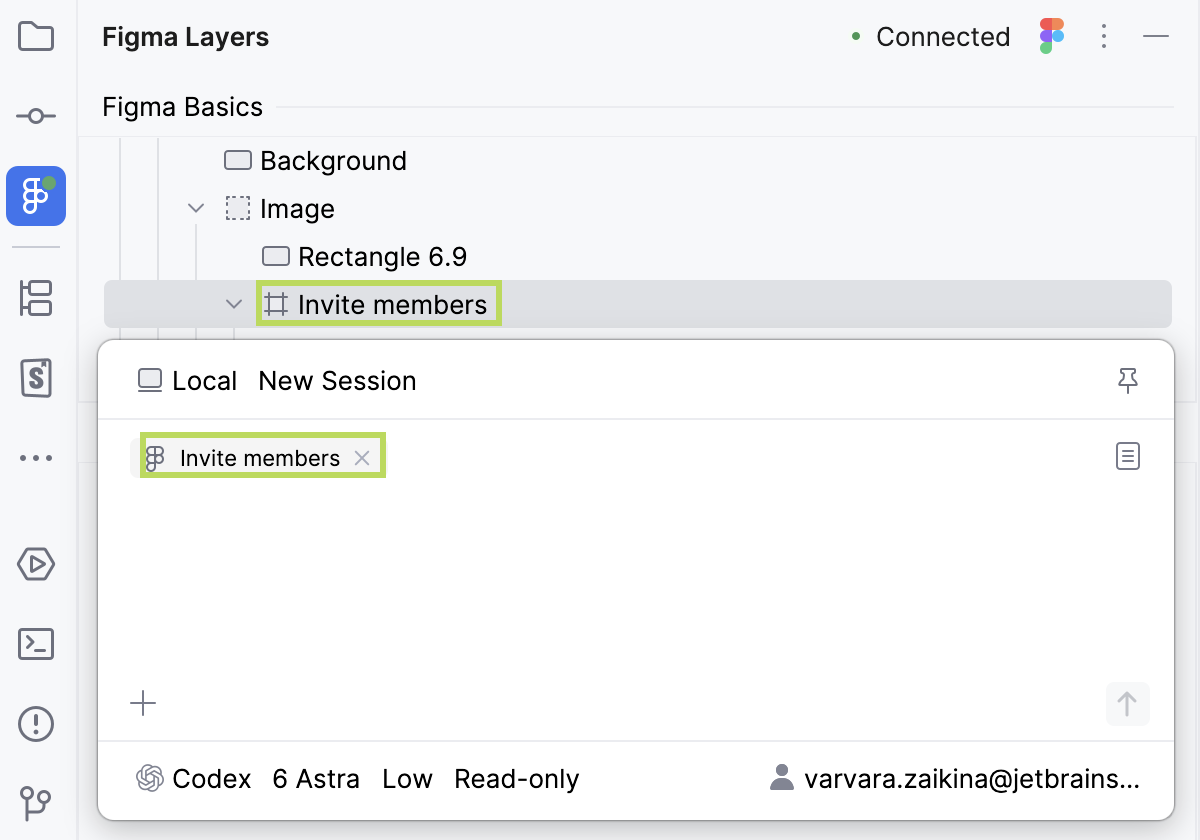Send the message with arrow button
This screenshot has width=1200, height=840.
1128,704
